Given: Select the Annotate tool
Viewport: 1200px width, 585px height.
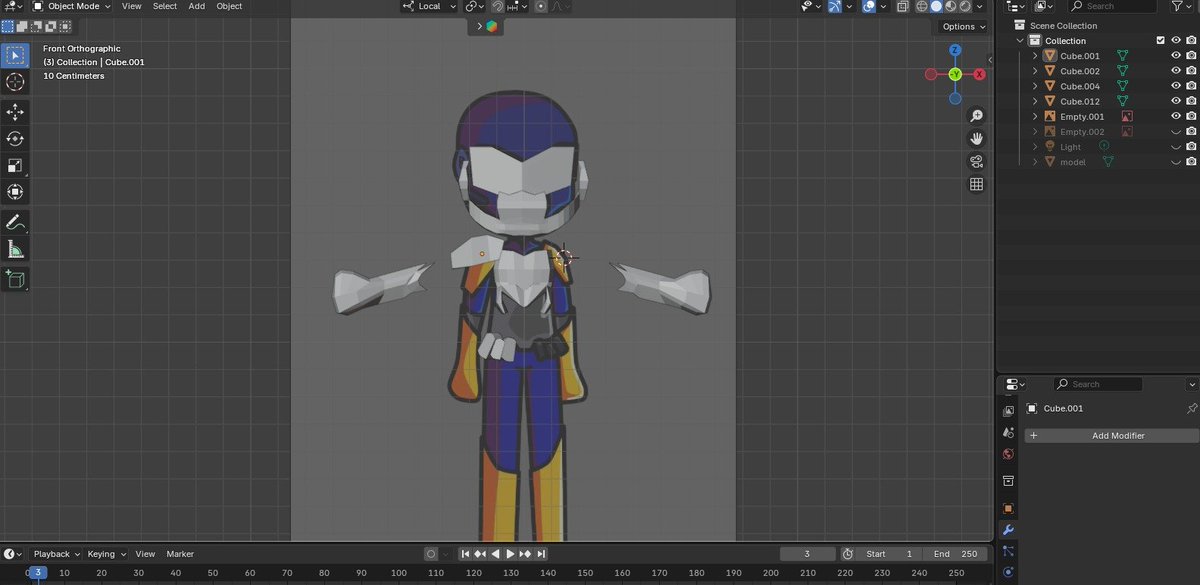Looking at the screenshot, I should click(15, 222).
